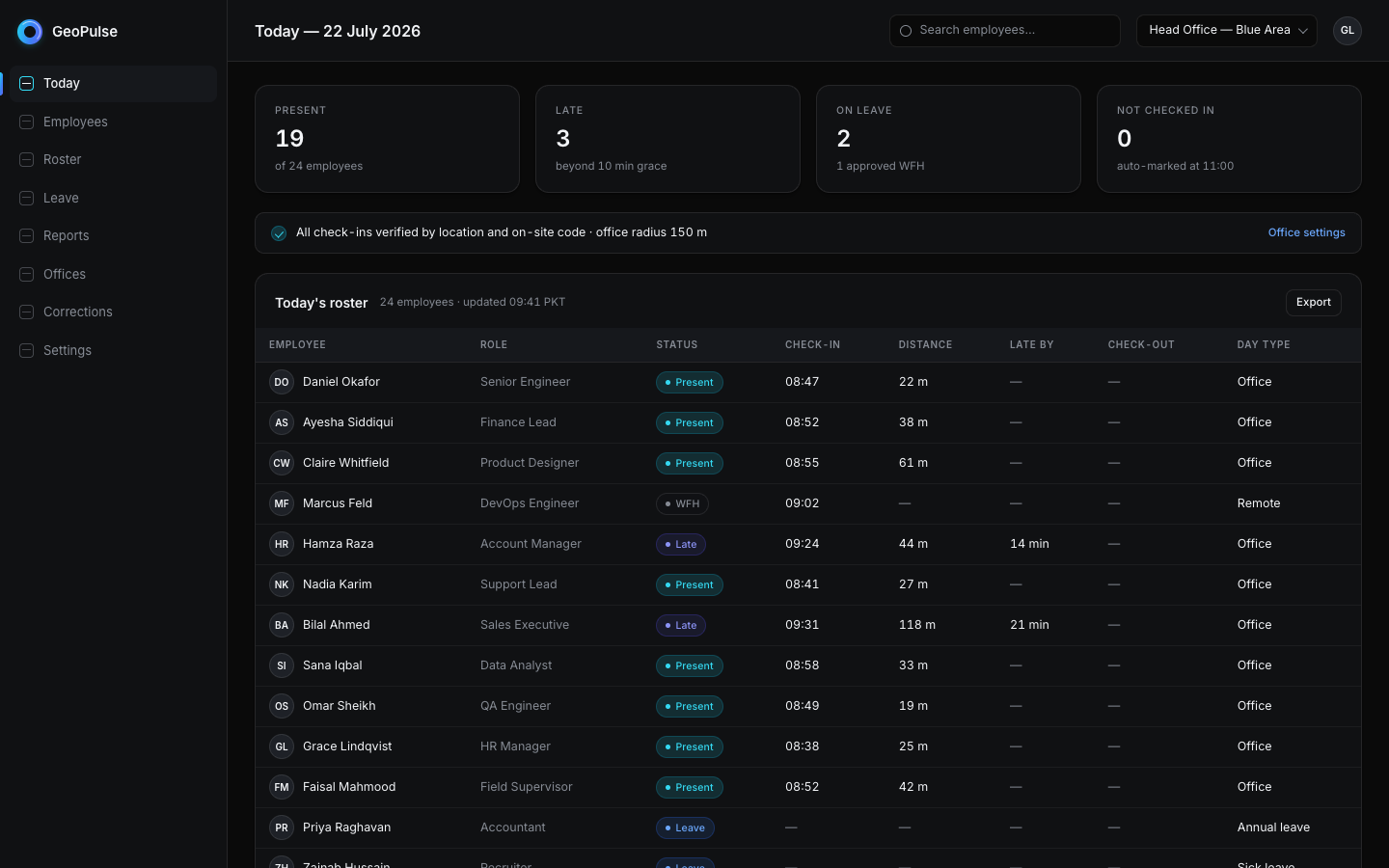Image resolution: width=1389 pixels, height=868 pixels.
Task: Sort by the Status column header
Action: tap(677, 345)
